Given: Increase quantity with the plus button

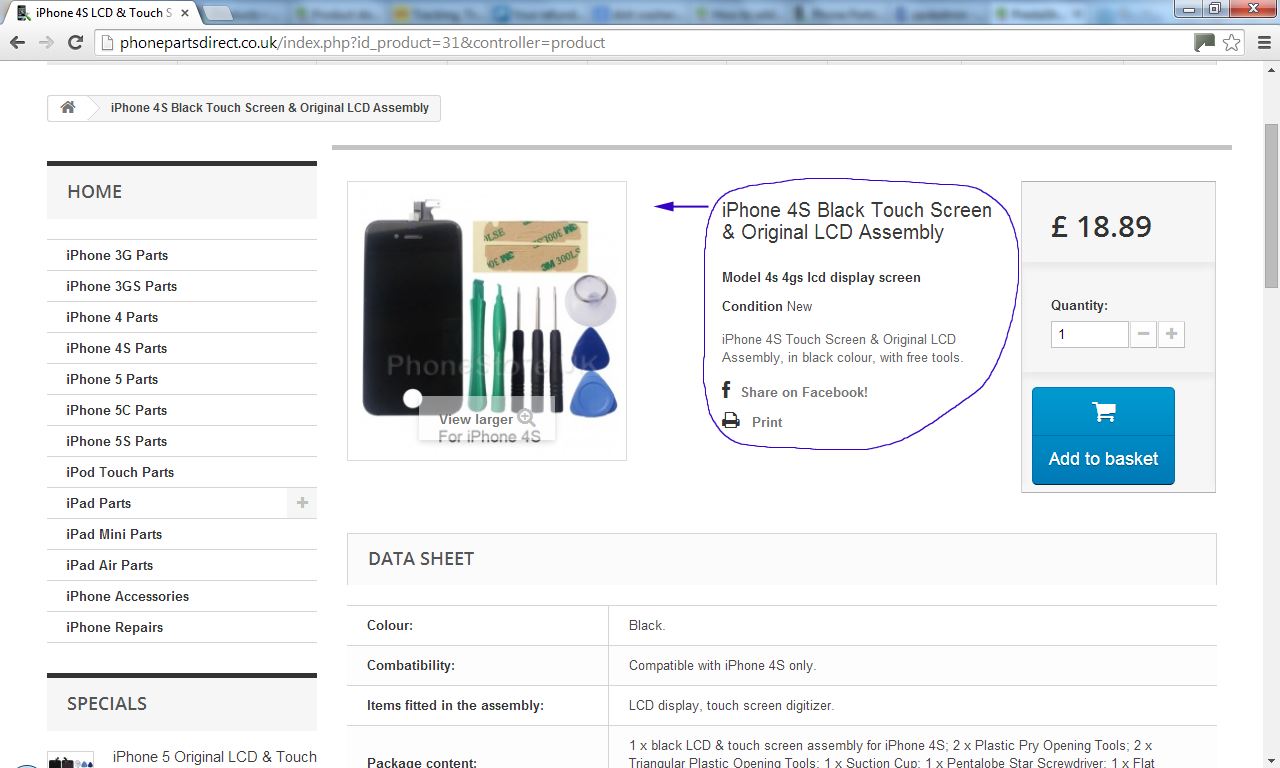Looking at the screenshot, I should coord(1171,334).
